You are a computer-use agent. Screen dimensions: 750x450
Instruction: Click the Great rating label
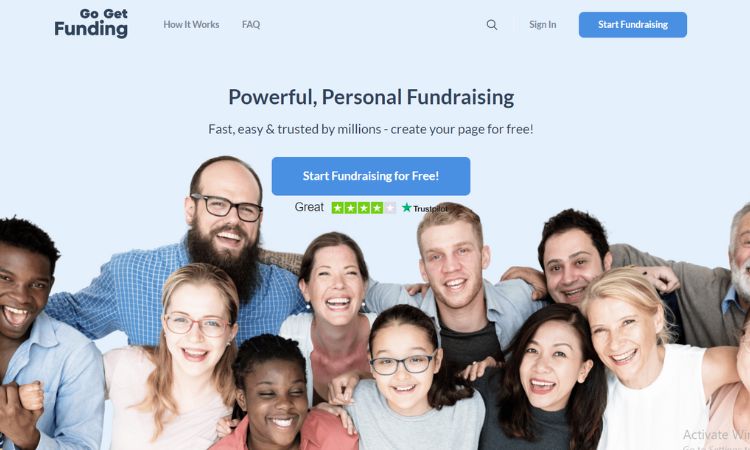click(309, 207)
